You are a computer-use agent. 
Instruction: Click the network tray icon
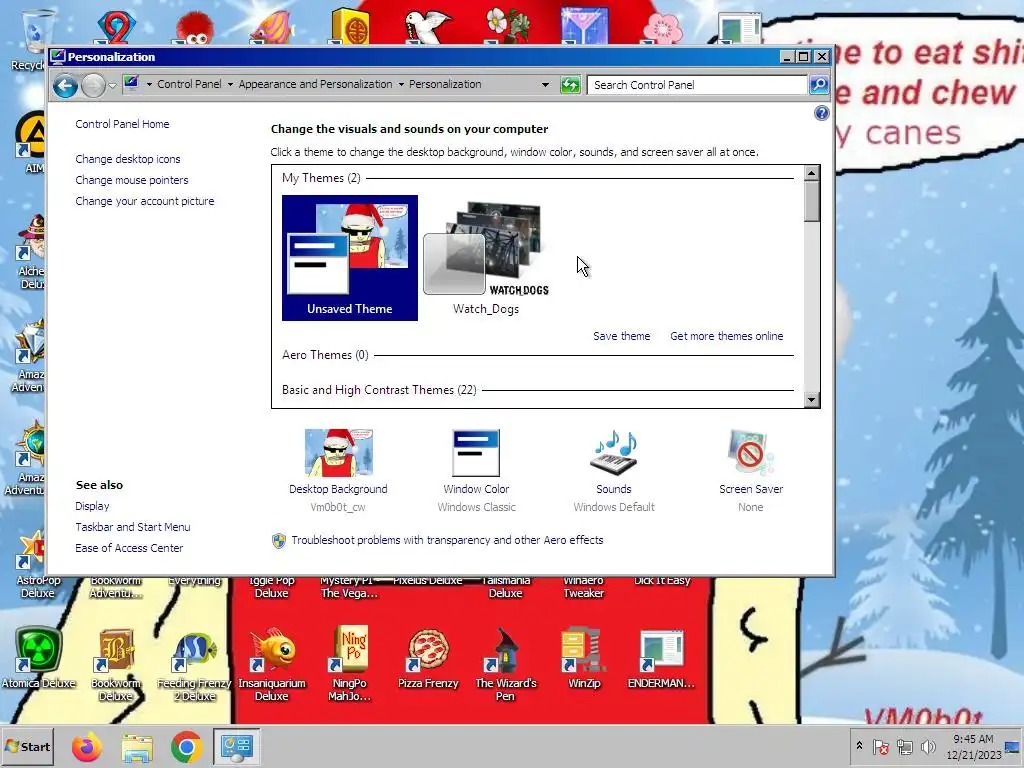pyautogui.click(x=904, y=746)
